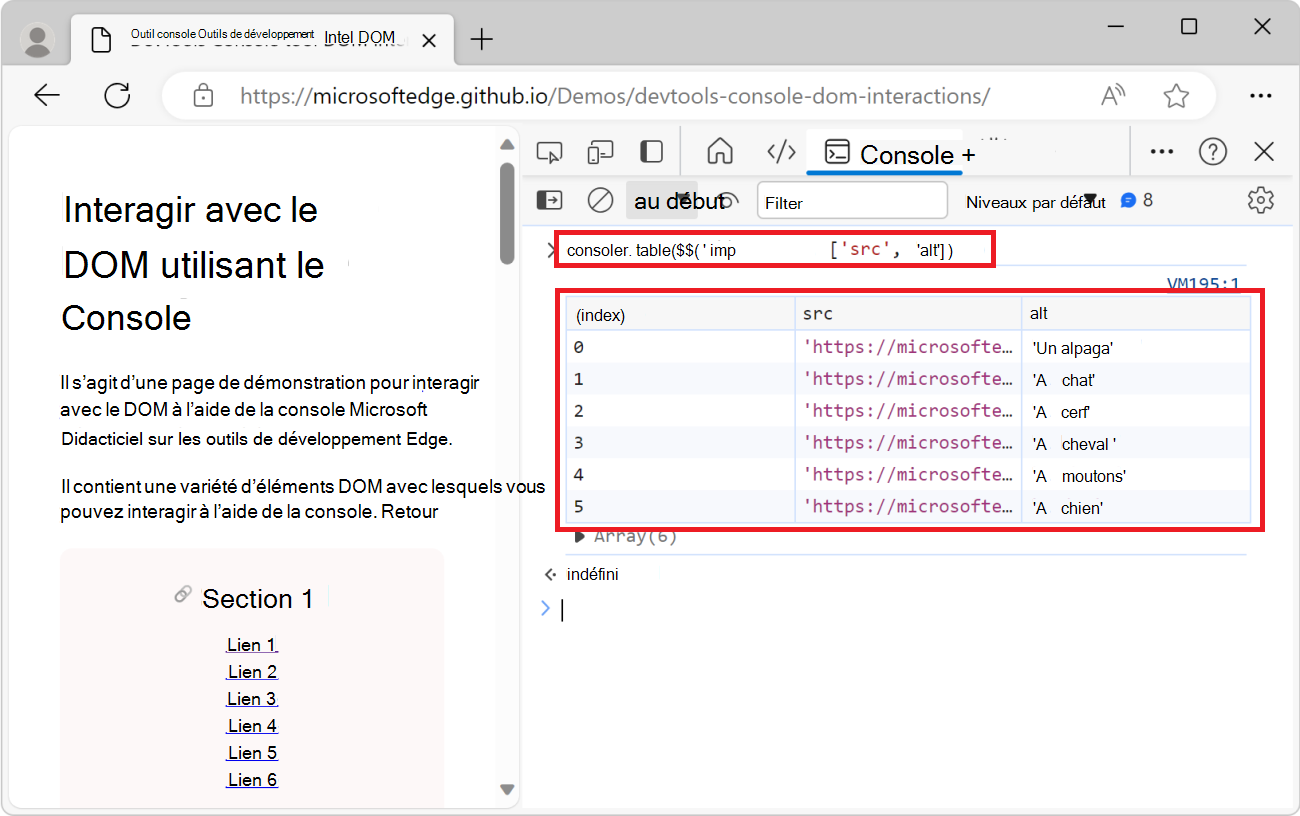Click the DevTools help question mark
1300x816 pixels.
pos(1213,151)
